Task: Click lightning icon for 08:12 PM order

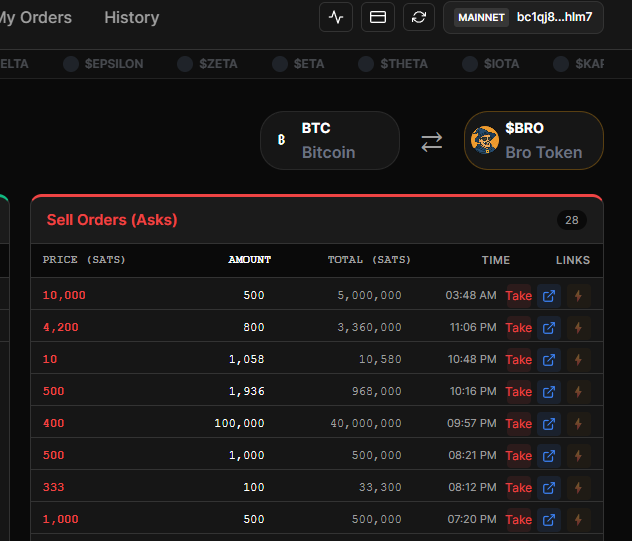Action: coord(578,488)
